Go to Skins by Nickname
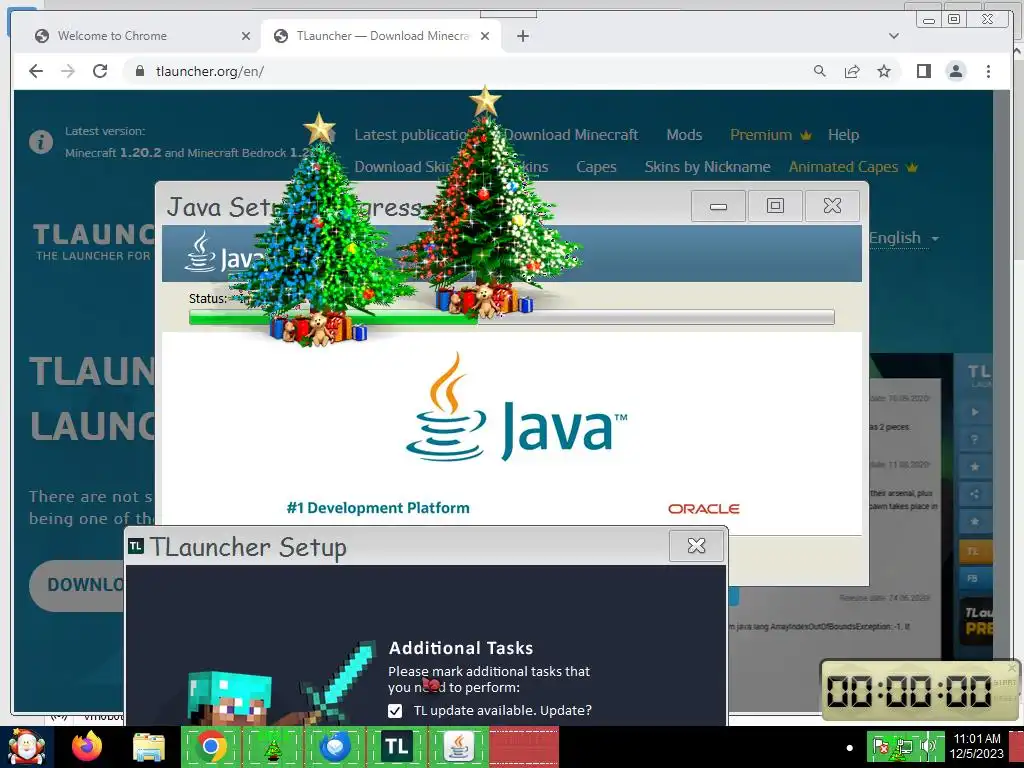 pyautogui.click(x=707, y=167)
